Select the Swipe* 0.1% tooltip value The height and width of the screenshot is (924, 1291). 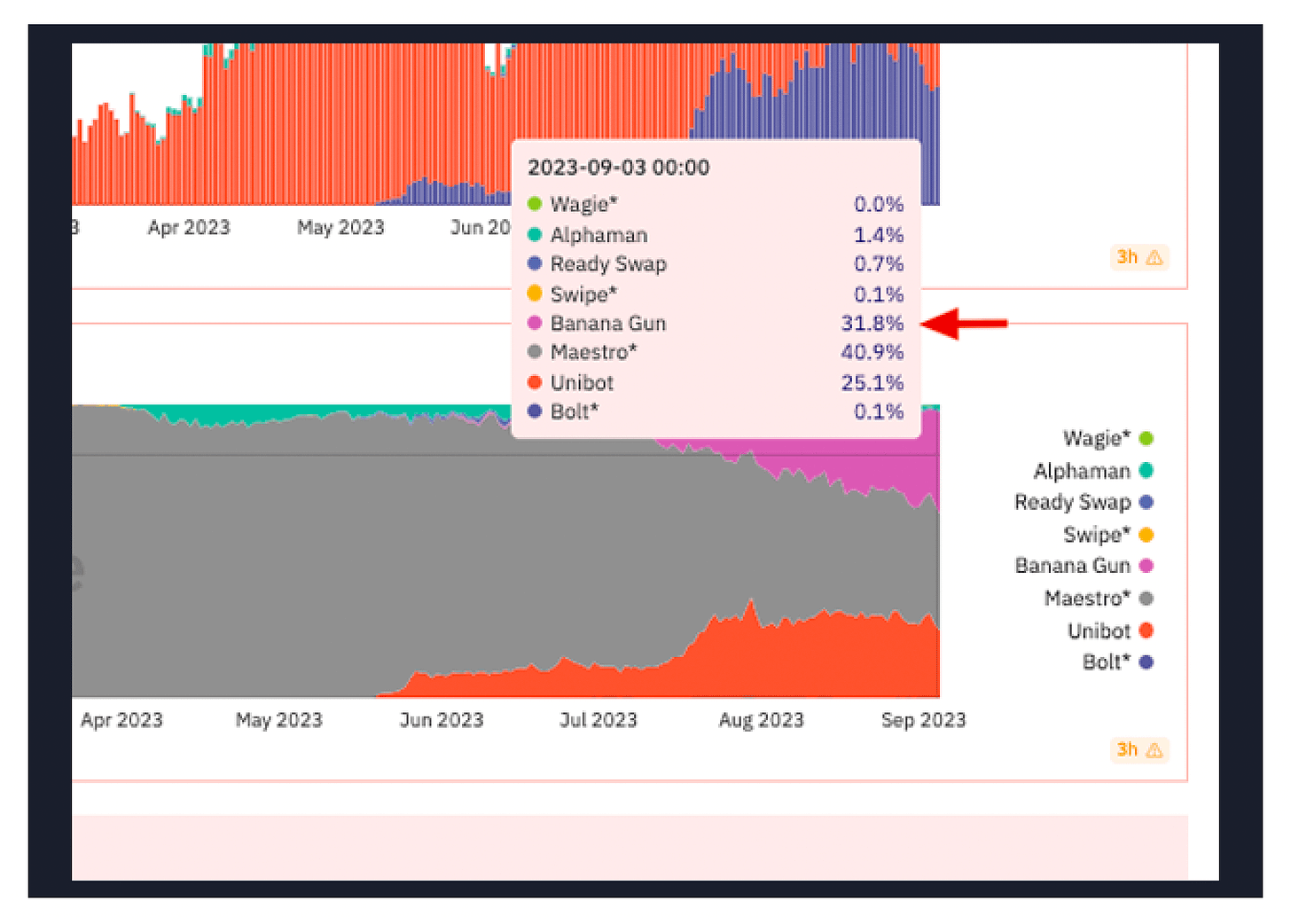(x=879, y=294)
